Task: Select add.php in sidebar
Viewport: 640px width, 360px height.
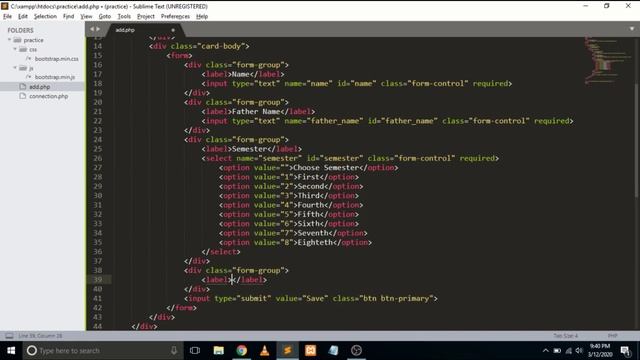Action: (x=39, y=87)
